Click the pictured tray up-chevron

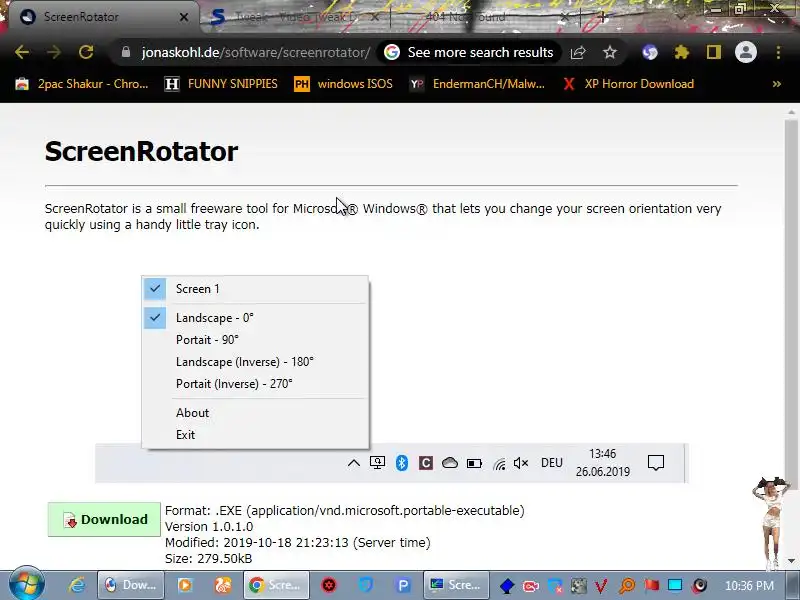pos(354,463)
